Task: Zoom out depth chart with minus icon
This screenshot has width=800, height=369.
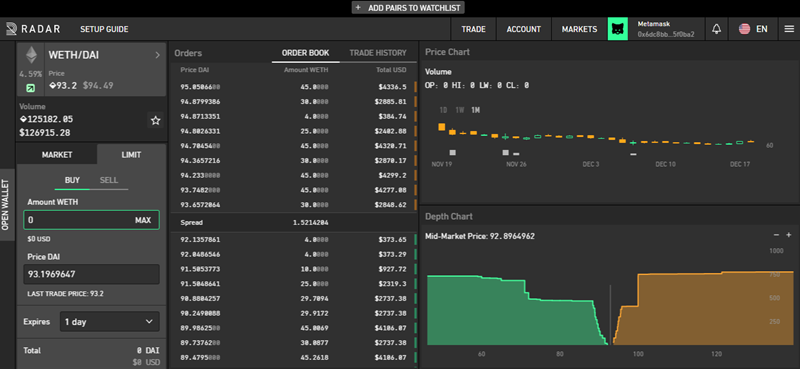Action: (x=776, y=235)
